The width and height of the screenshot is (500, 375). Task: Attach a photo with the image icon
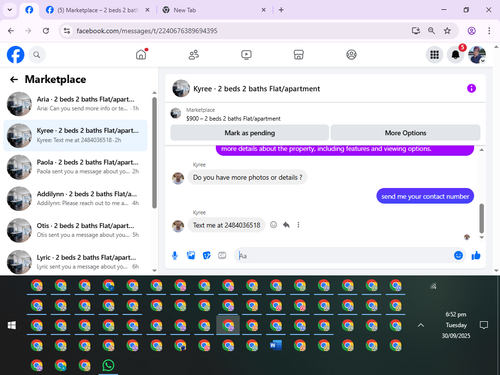click(191, 256)
